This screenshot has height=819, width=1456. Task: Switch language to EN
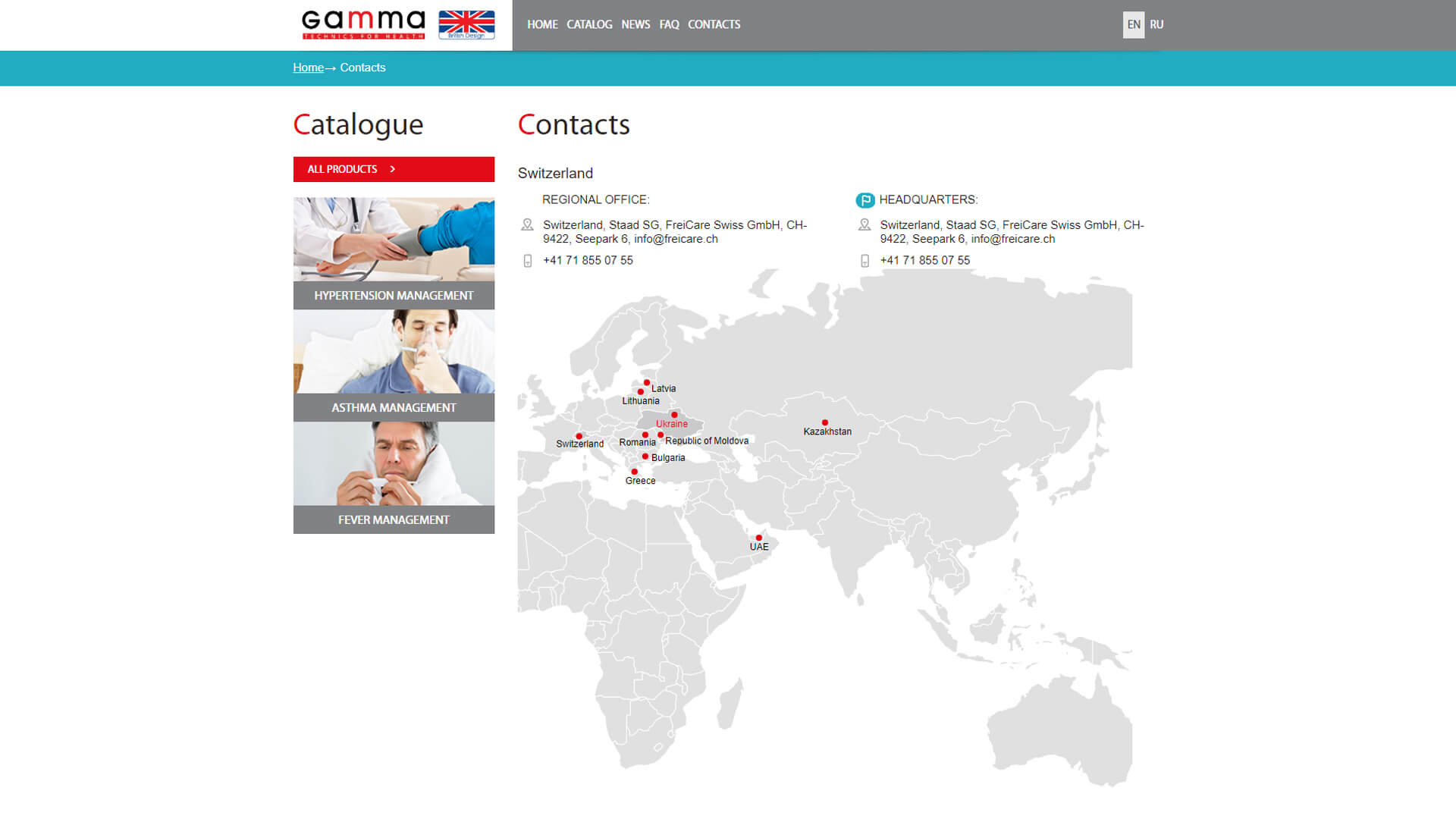(x=1134, y=24)
